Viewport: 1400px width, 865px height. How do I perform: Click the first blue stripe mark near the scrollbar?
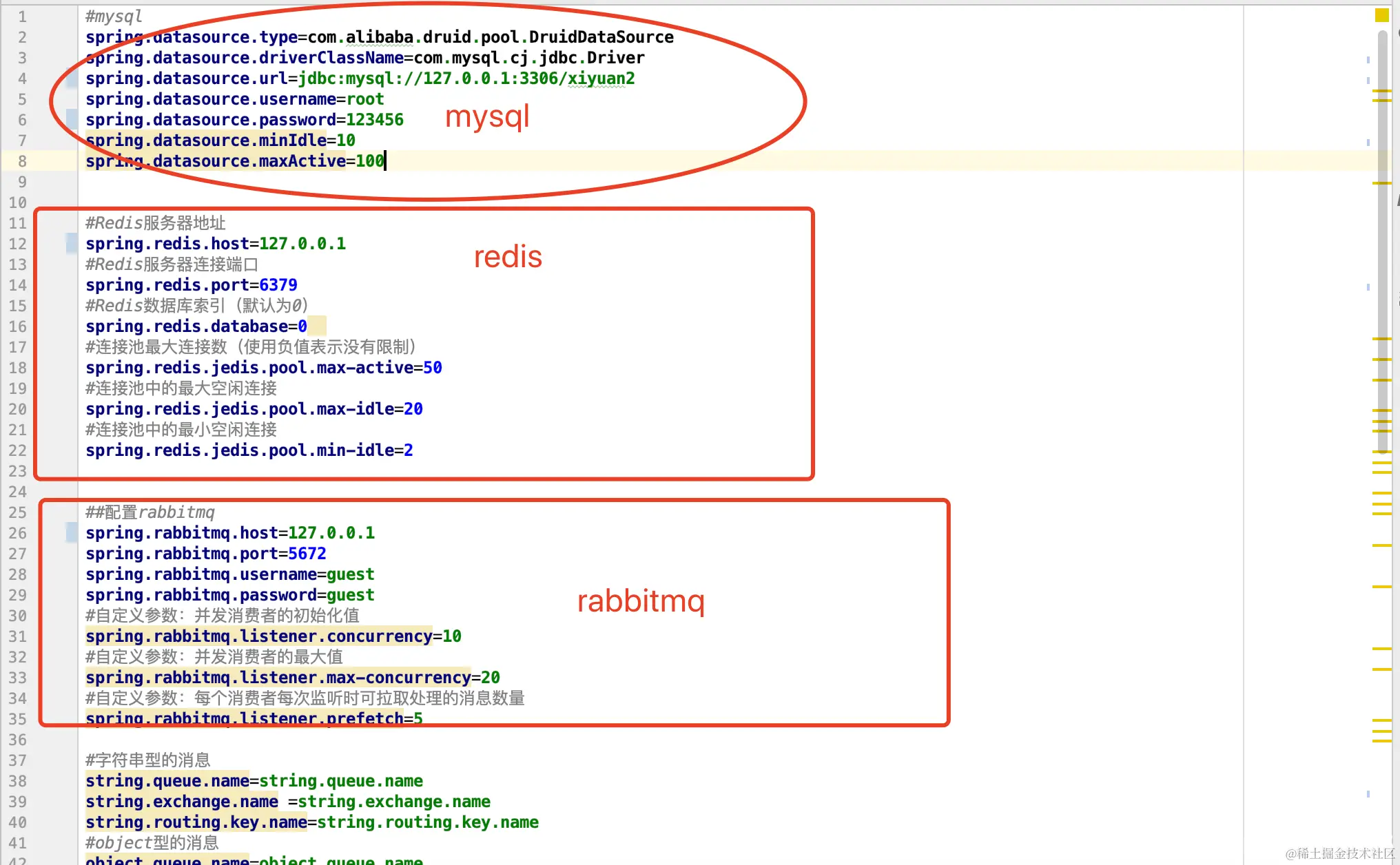coord(1368,60)
